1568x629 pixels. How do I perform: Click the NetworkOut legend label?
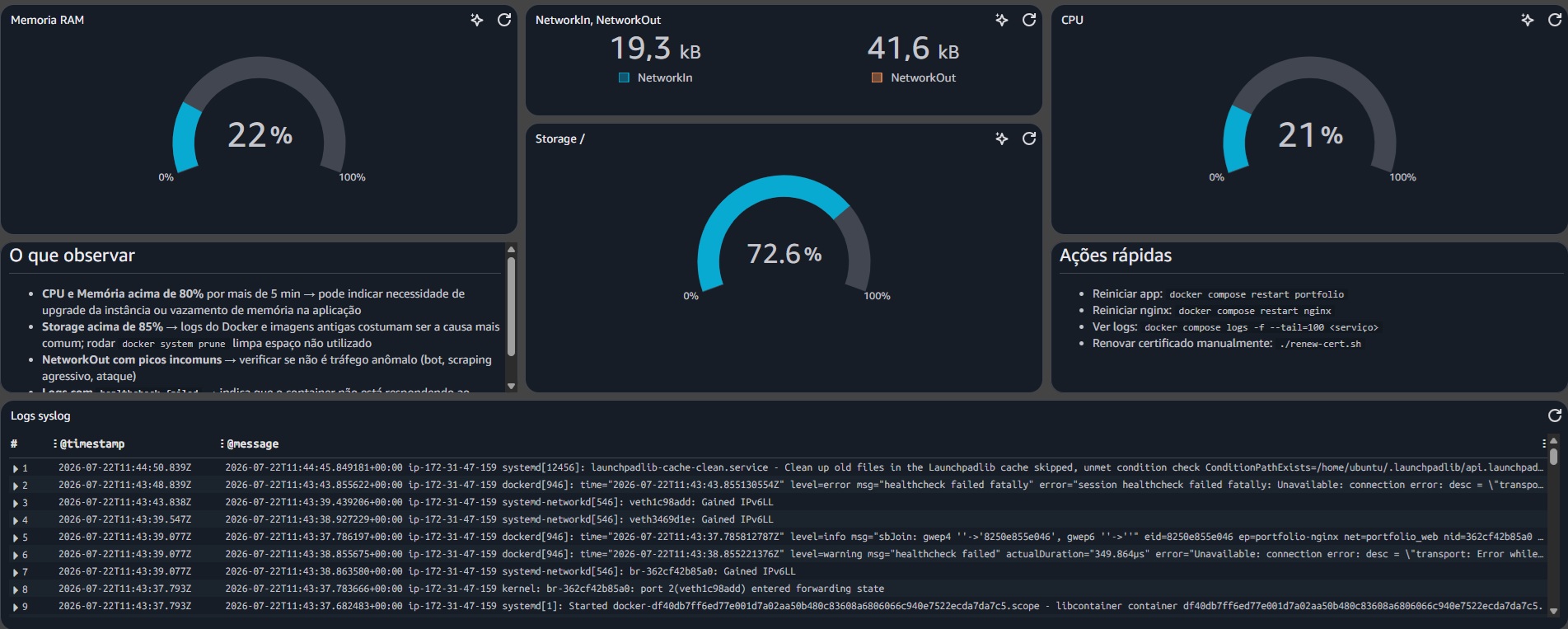924,77
